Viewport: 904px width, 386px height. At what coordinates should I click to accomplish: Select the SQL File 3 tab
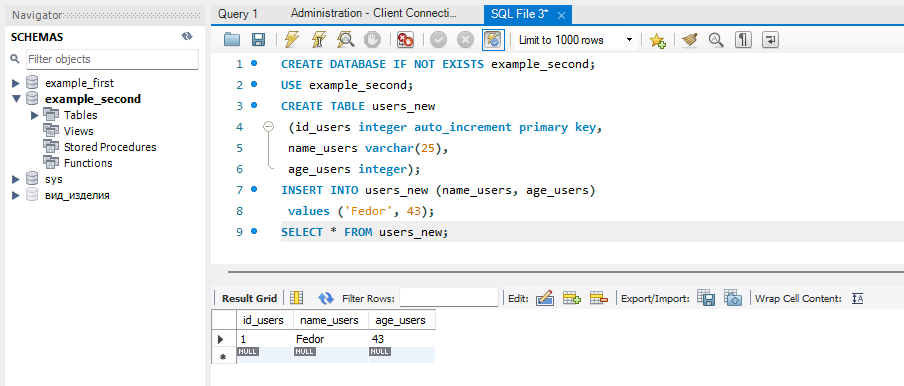click(x=519, y=14)
